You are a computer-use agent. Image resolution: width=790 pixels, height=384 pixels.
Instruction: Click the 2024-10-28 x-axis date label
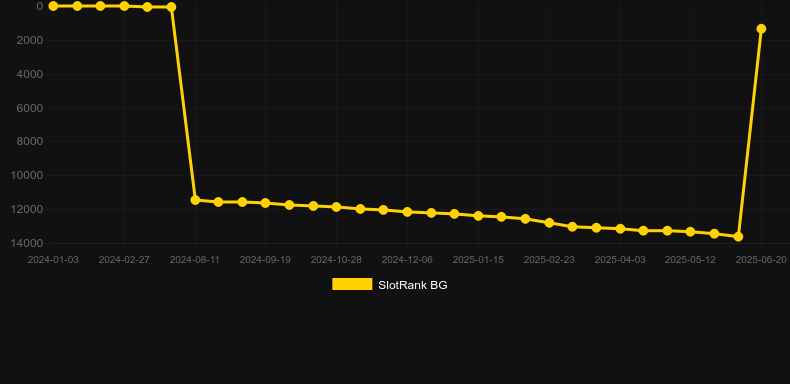337,260
